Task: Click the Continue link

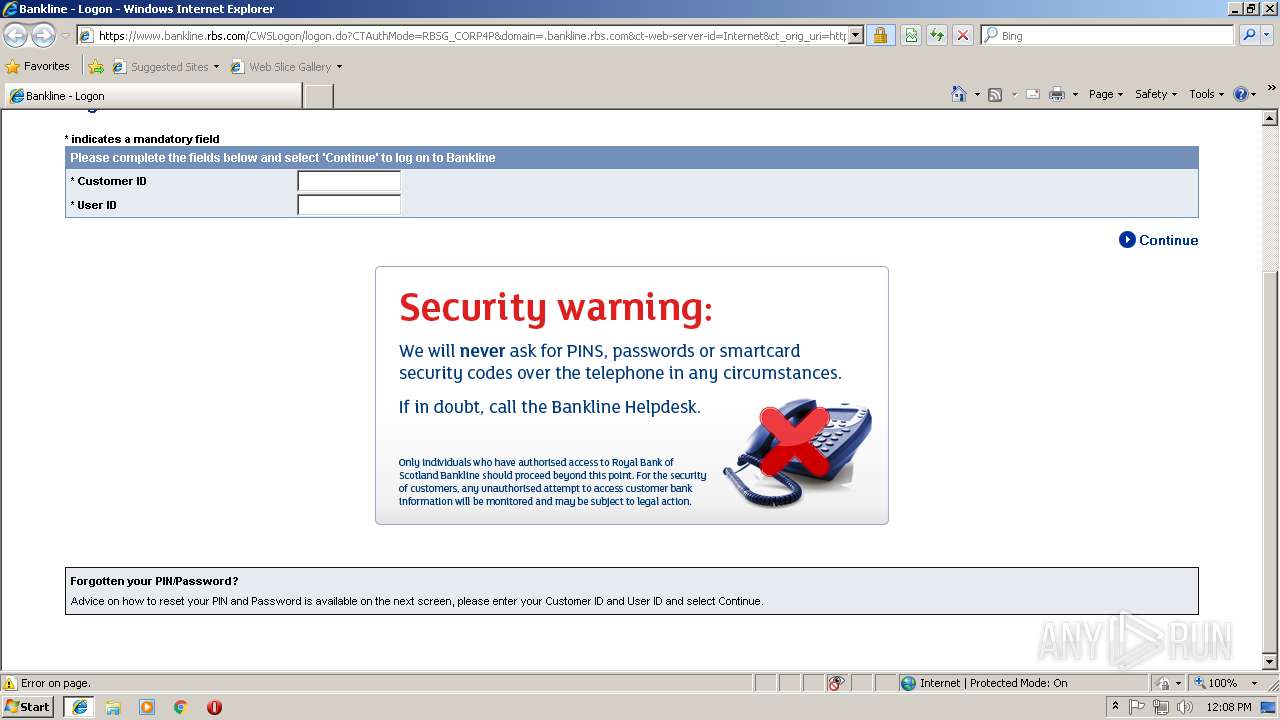Action: click(1168, 240)
